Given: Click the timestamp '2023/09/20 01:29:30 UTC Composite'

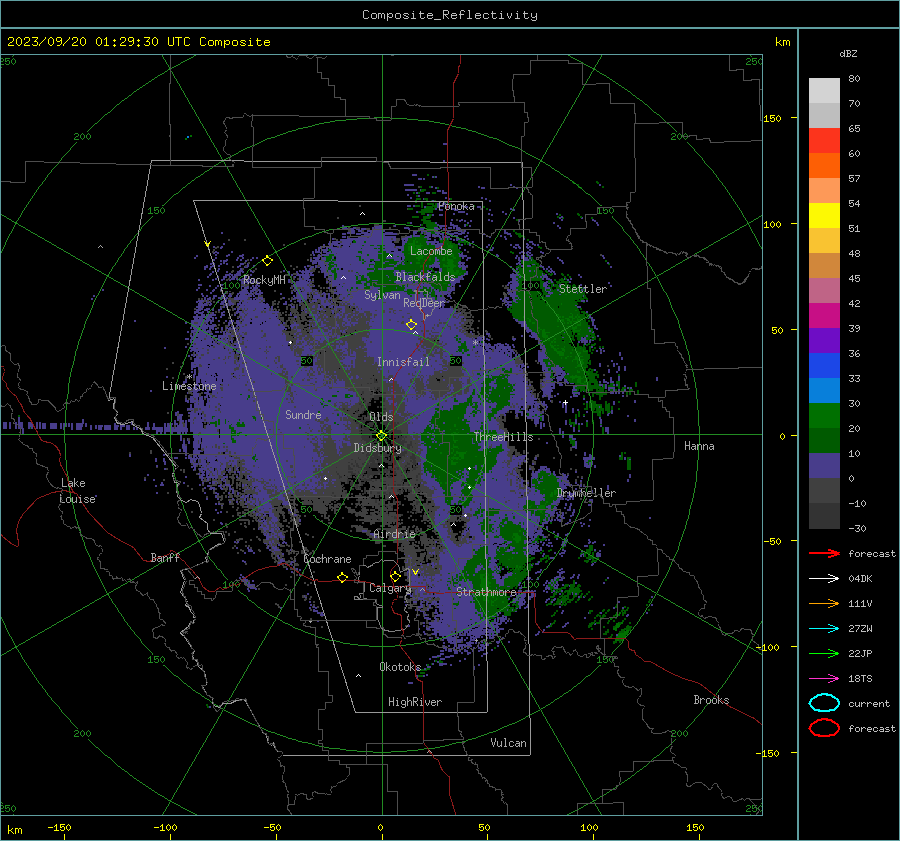Looking at the screenshot, I should coord(138,42).
